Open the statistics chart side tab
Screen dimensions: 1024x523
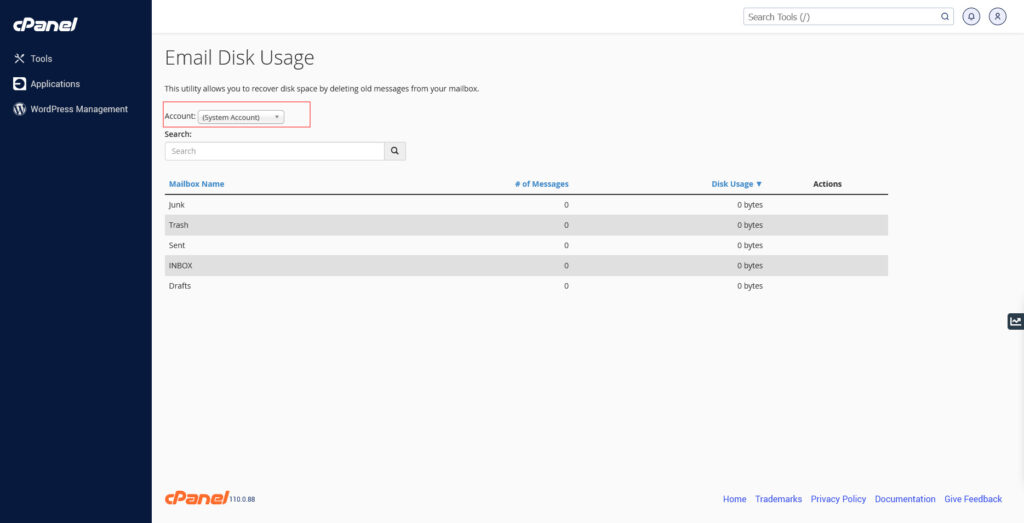tap(1015, 321)
